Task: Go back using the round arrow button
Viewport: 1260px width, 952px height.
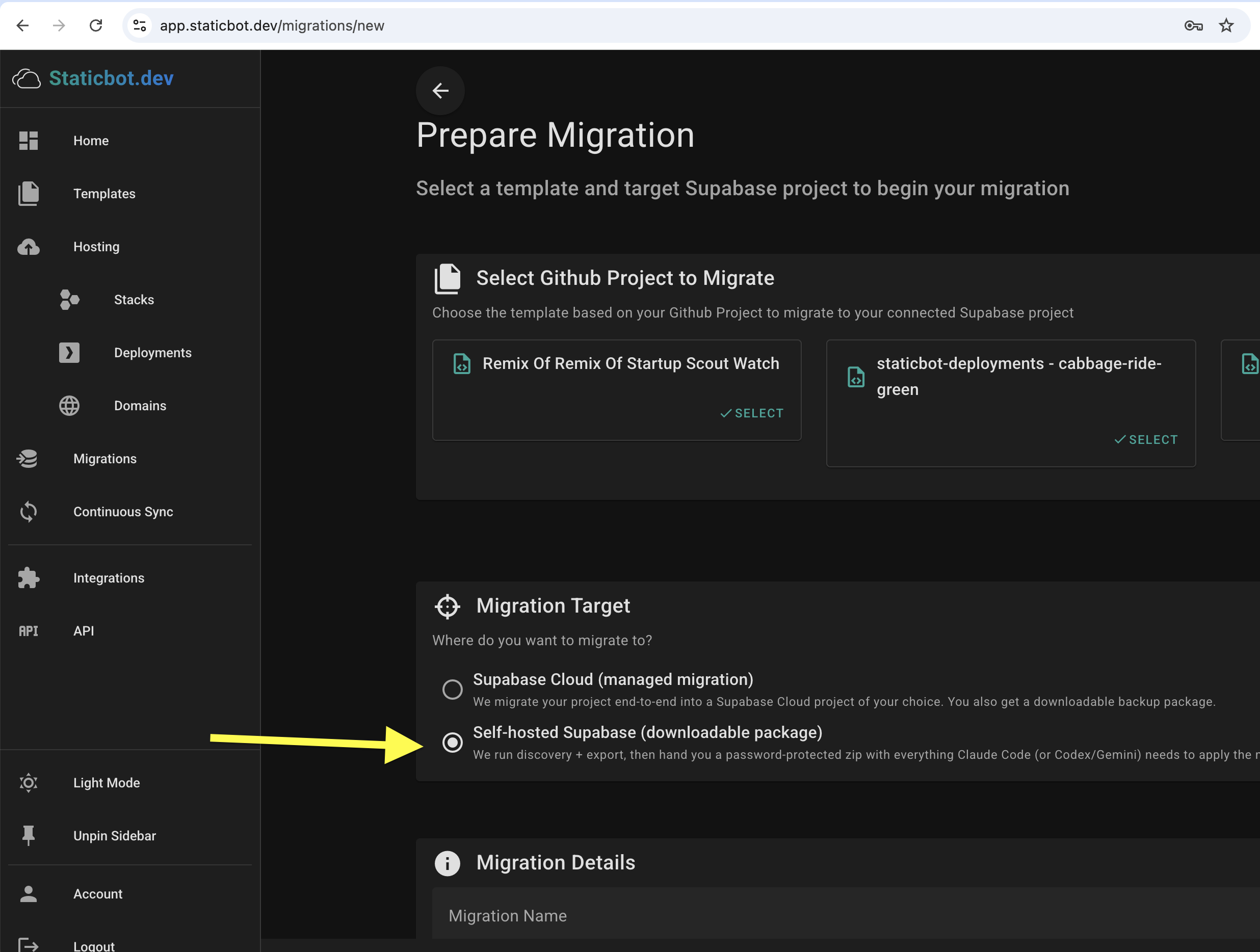Action: coord(440,91)
